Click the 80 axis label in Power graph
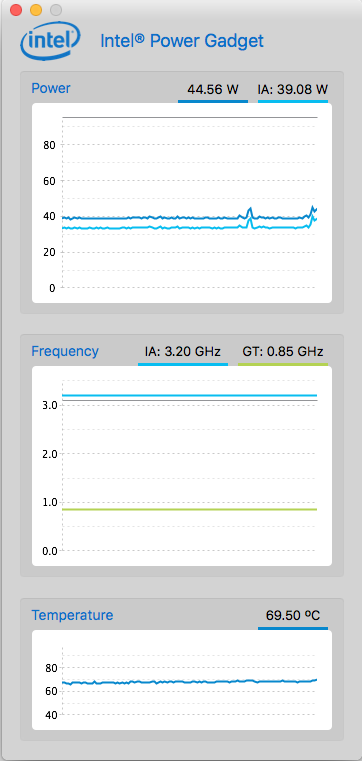This screenshot has height=761, width=362. coord(50,145)
